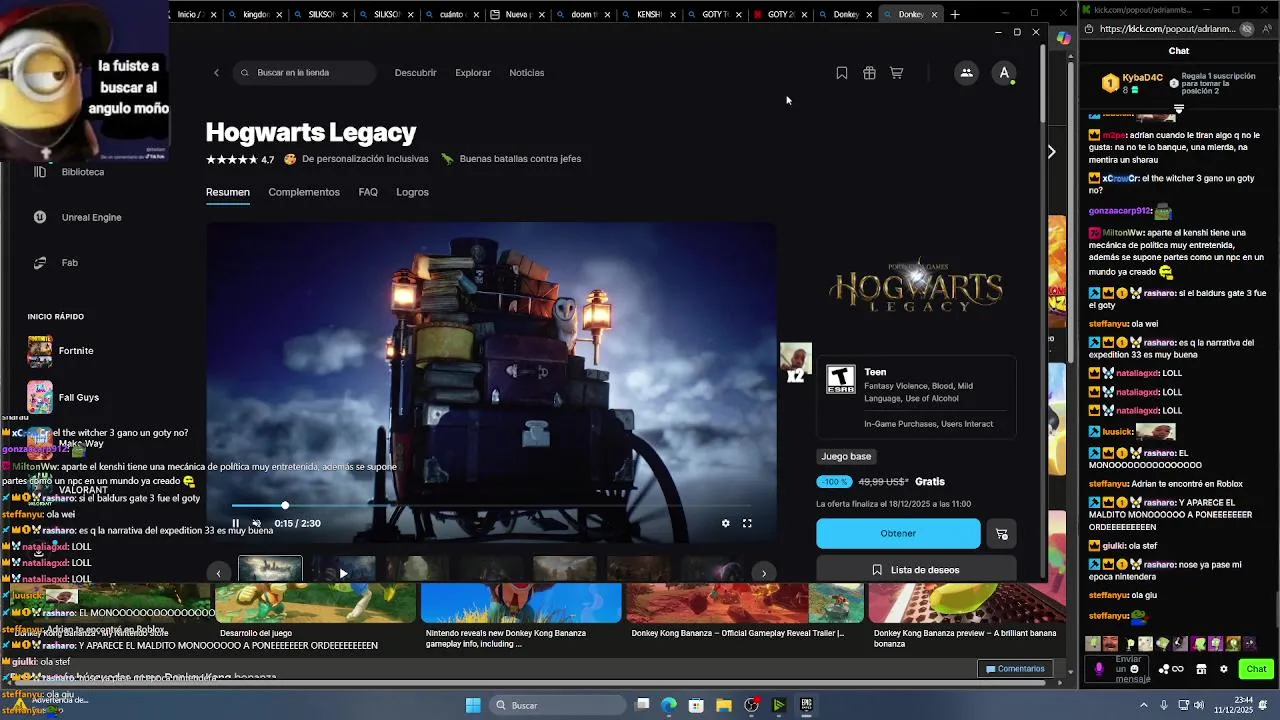
Task: Switch to the Complementos tab
Action: [x=304, y=192]
